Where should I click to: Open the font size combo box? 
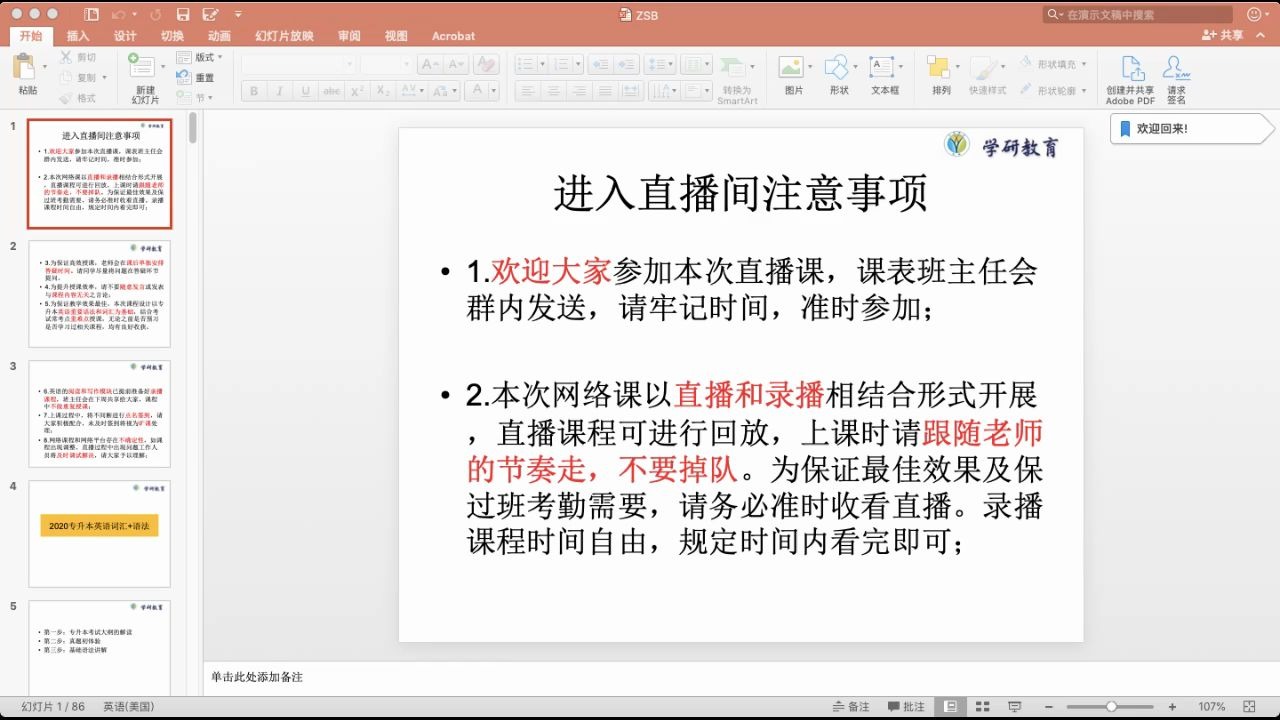point(387,64)
